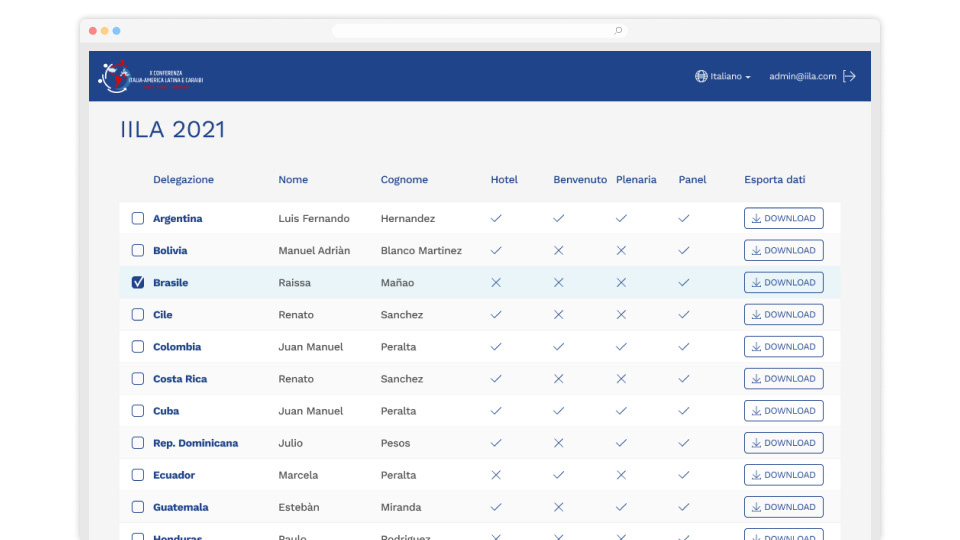Check the Costa Rica row checkbox
960x540 pixels.
click(138, 379)
